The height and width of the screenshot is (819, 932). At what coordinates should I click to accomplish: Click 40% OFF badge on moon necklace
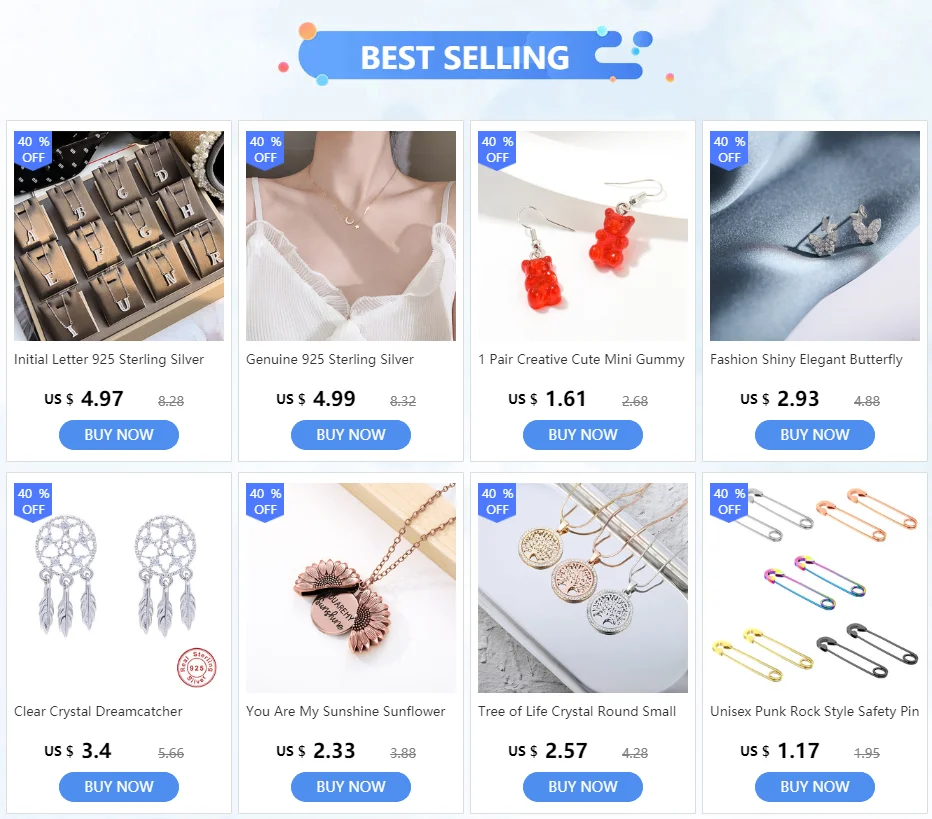point(265,150)
